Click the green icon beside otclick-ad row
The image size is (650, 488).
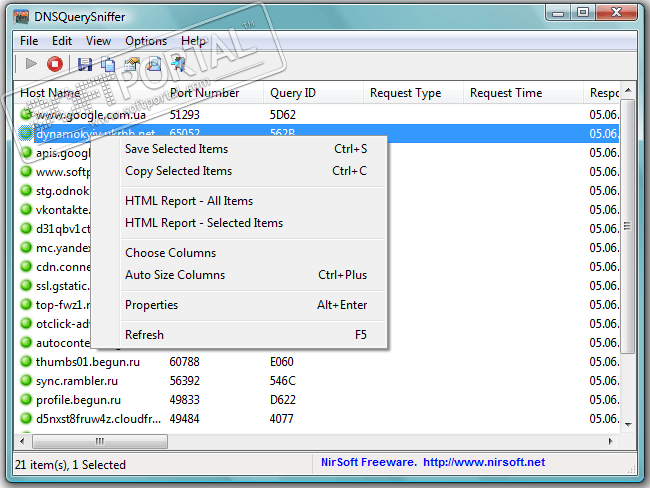[x=26, y=323]
